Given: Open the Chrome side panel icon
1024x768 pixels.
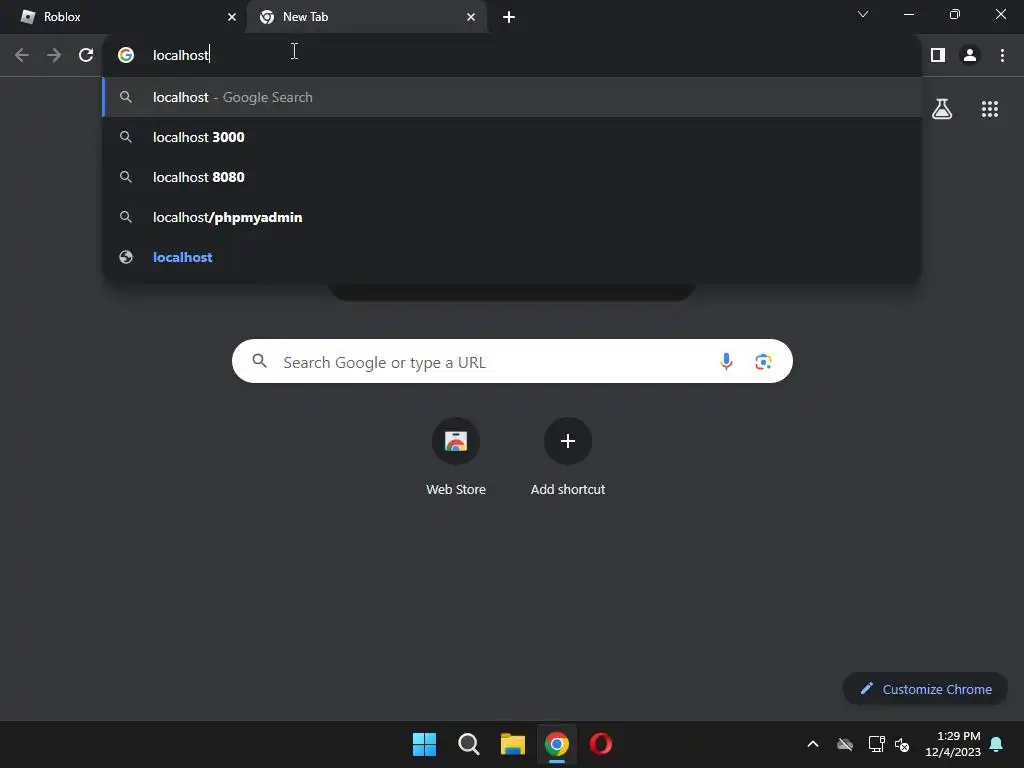Looking at the screenshot, I should click(938, 55).
